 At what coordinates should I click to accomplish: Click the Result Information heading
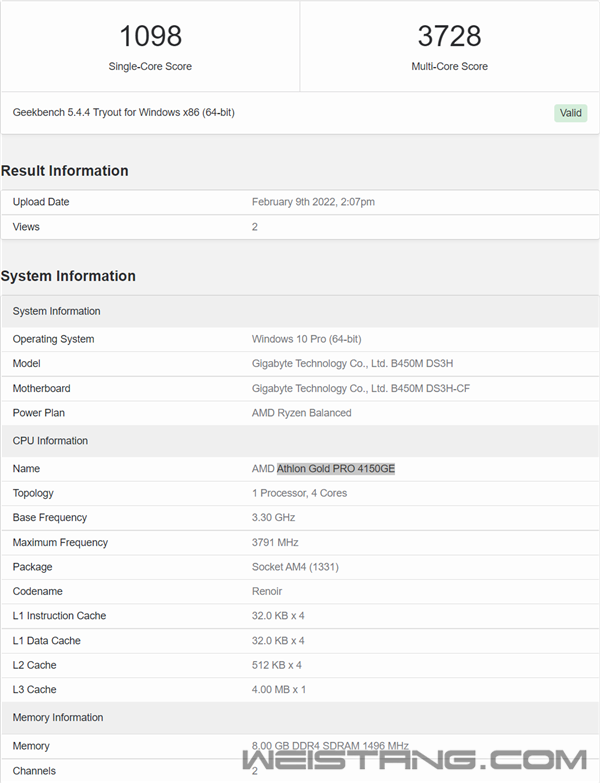point(65,171)
